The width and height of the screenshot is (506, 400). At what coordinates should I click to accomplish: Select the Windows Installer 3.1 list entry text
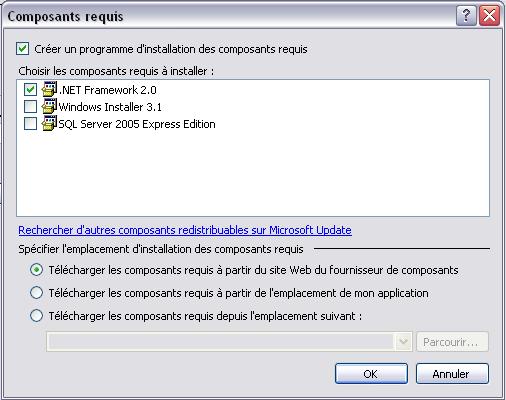coord(110,107)
